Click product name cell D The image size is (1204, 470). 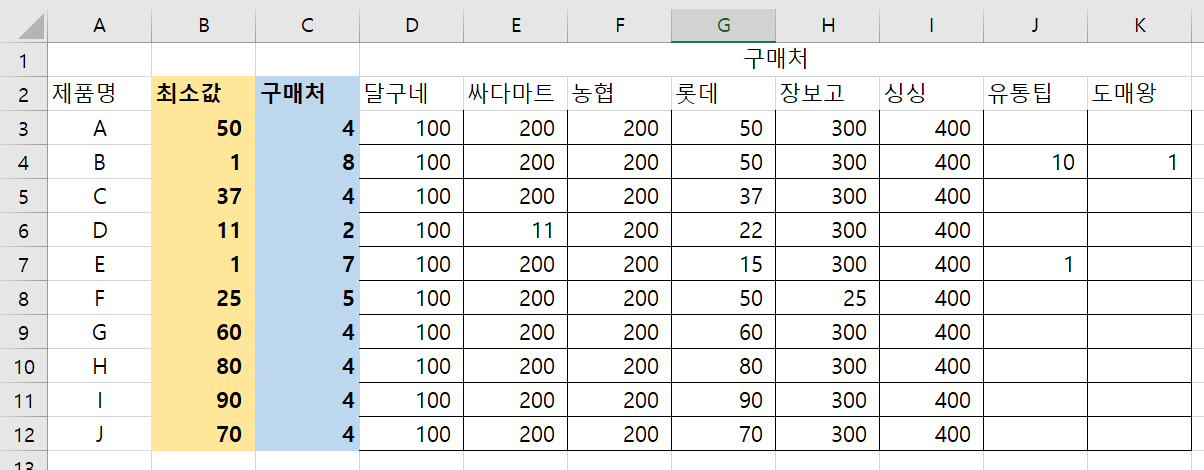[x=99, y=230]
